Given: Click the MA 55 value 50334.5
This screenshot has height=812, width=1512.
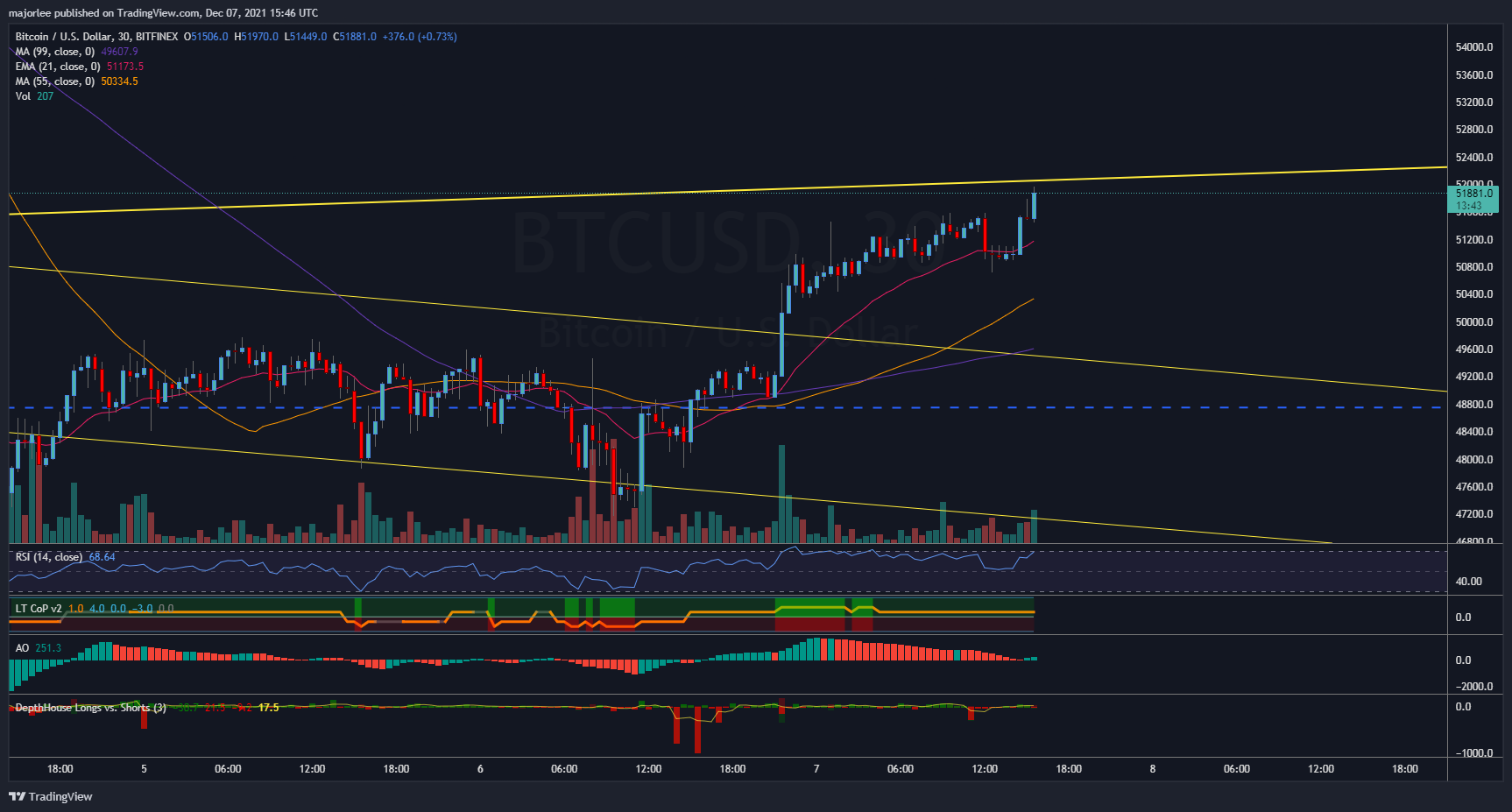Looking at the screenshot, I should [x=119, y=81].
